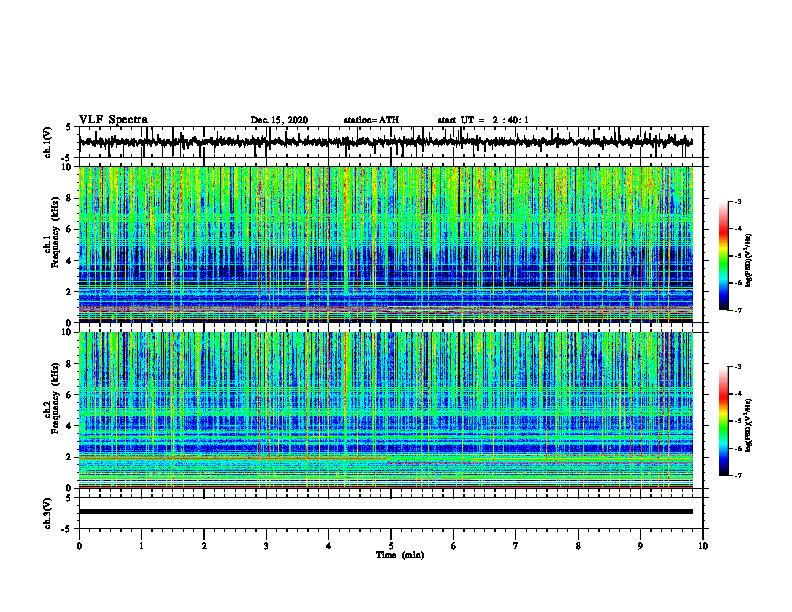Click the ch.2 spectrogram panel
The image size is (792, 612).
385,410
